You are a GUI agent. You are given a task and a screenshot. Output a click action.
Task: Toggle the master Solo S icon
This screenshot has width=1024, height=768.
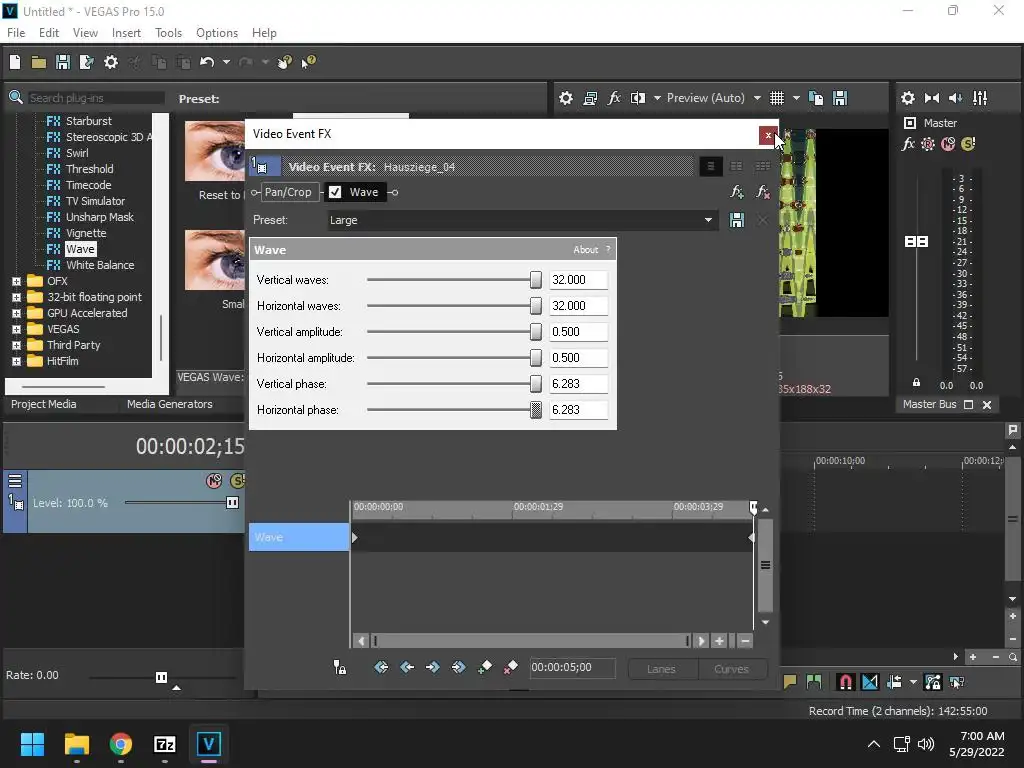pos(968,144)
